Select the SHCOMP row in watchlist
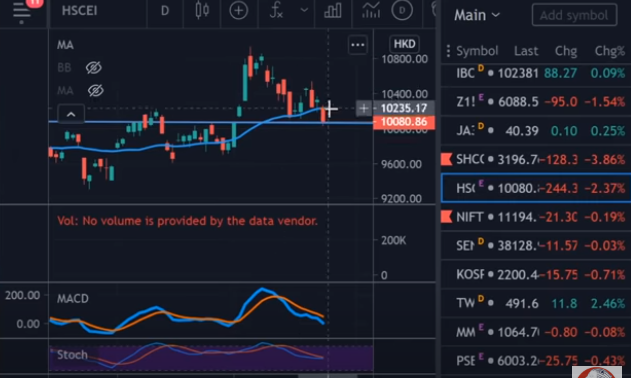631x378 pixels. coord(536,159)
